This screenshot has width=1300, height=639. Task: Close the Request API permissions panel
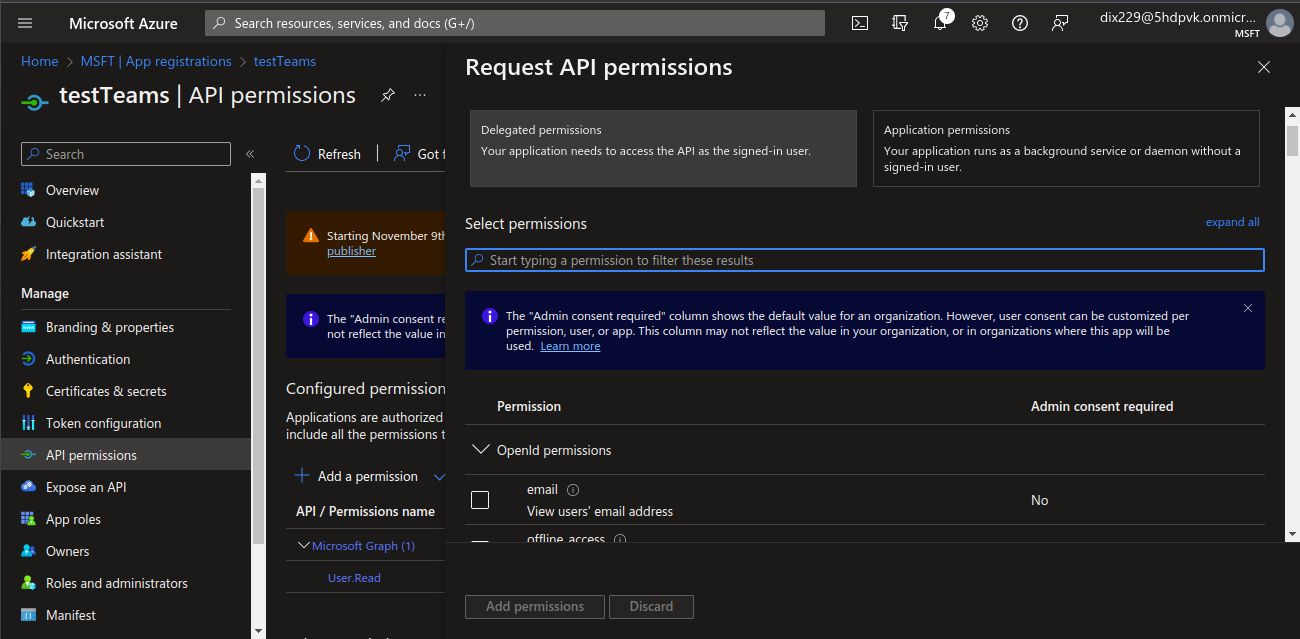(x=1264, y=67)
